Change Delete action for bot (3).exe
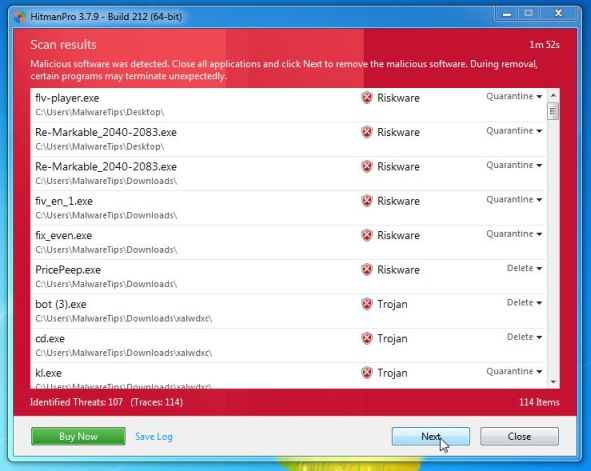 (x=524, y=303)
